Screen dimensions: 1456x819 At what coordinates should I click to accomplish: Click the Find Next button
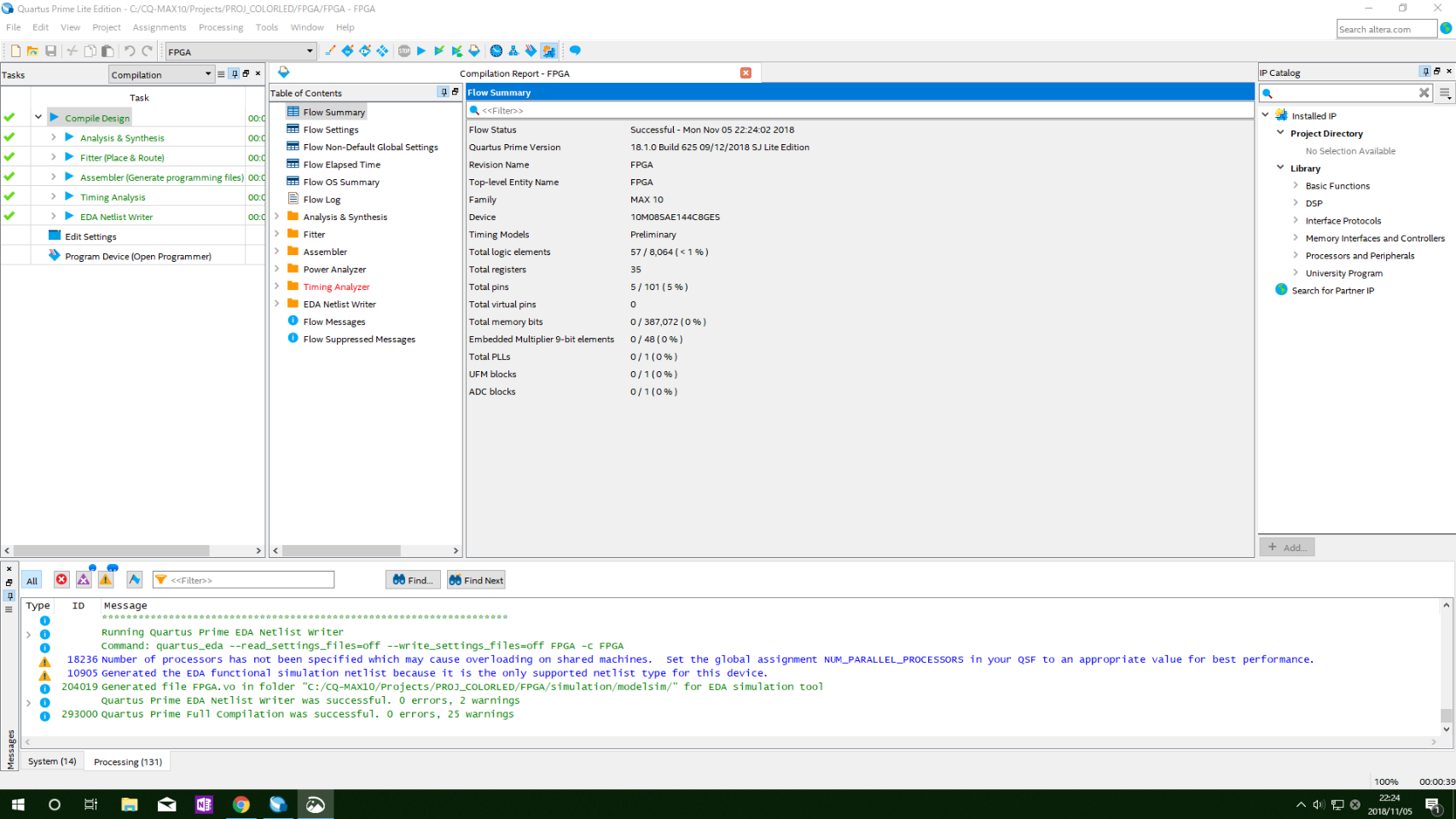point(476,580)
